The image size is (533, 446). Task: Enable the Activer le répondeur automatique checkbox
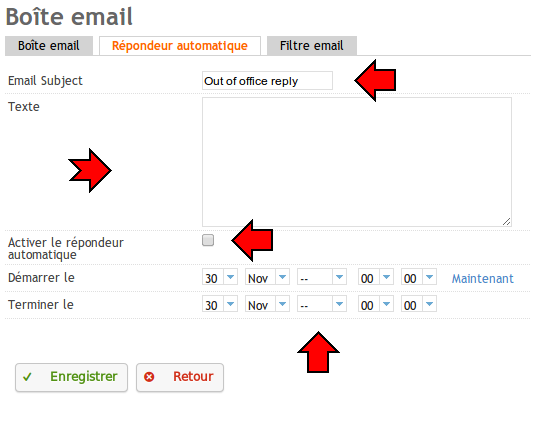click(x=208, y=240)
